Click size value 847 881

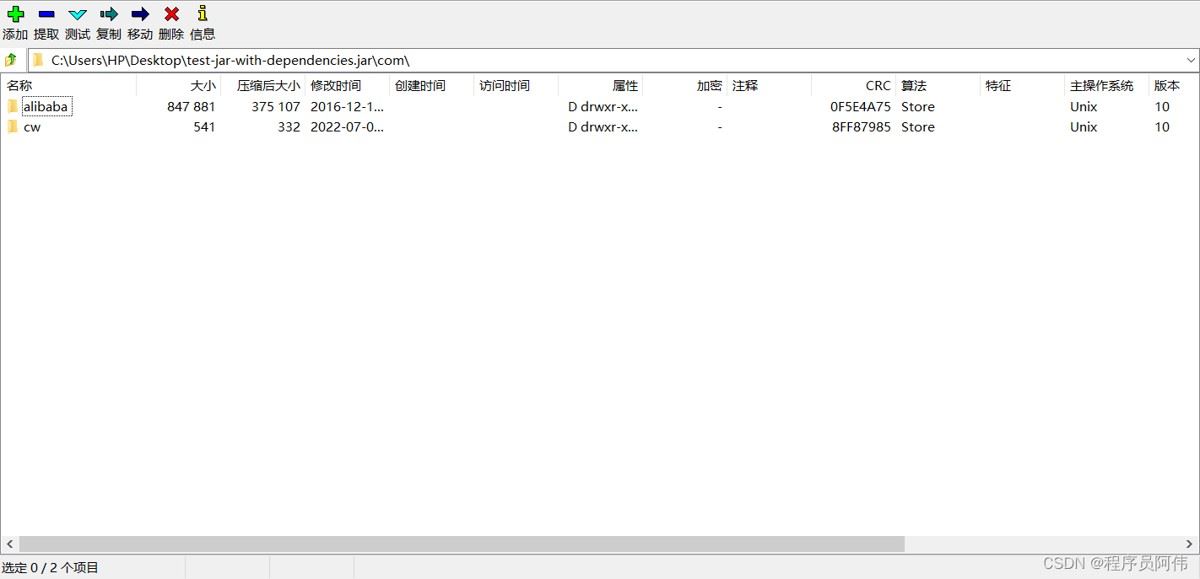coord(191,106)
